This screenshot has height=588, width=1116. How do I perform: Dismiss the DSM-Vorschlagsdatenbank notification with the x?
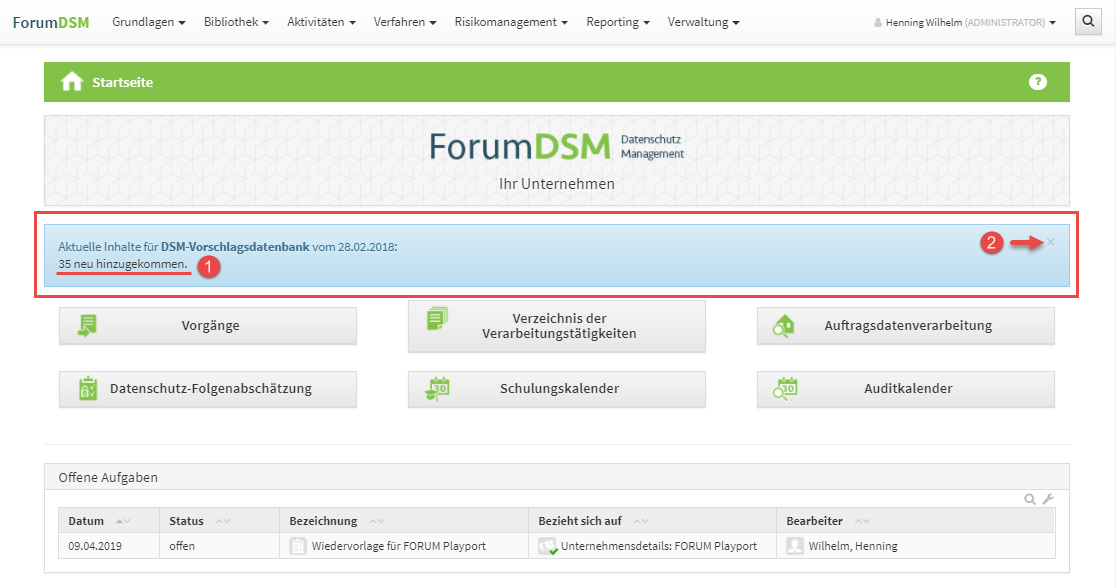(1050, 242)
